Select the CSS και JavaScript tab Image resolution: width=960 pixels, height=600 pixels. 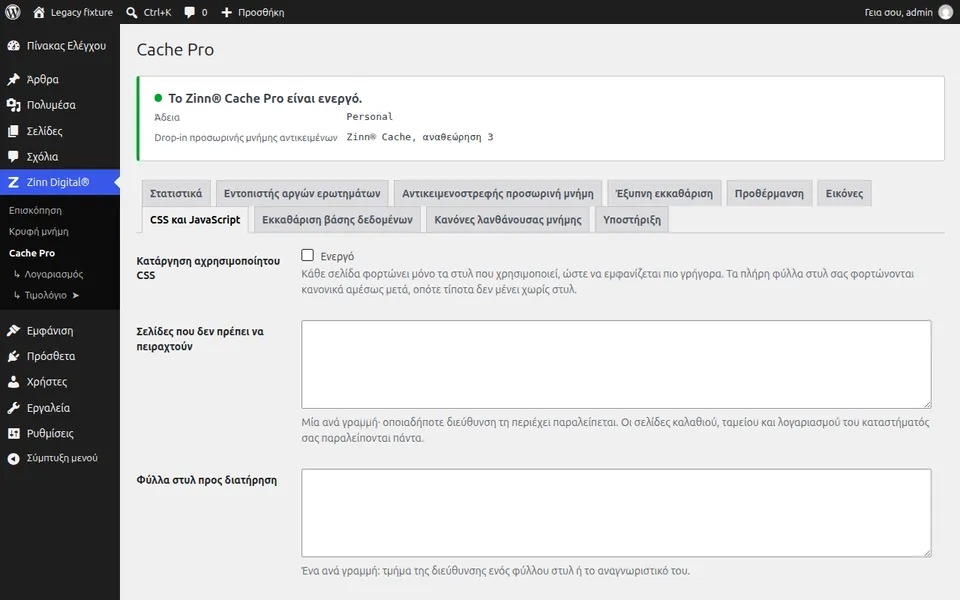tap(195, 220)
